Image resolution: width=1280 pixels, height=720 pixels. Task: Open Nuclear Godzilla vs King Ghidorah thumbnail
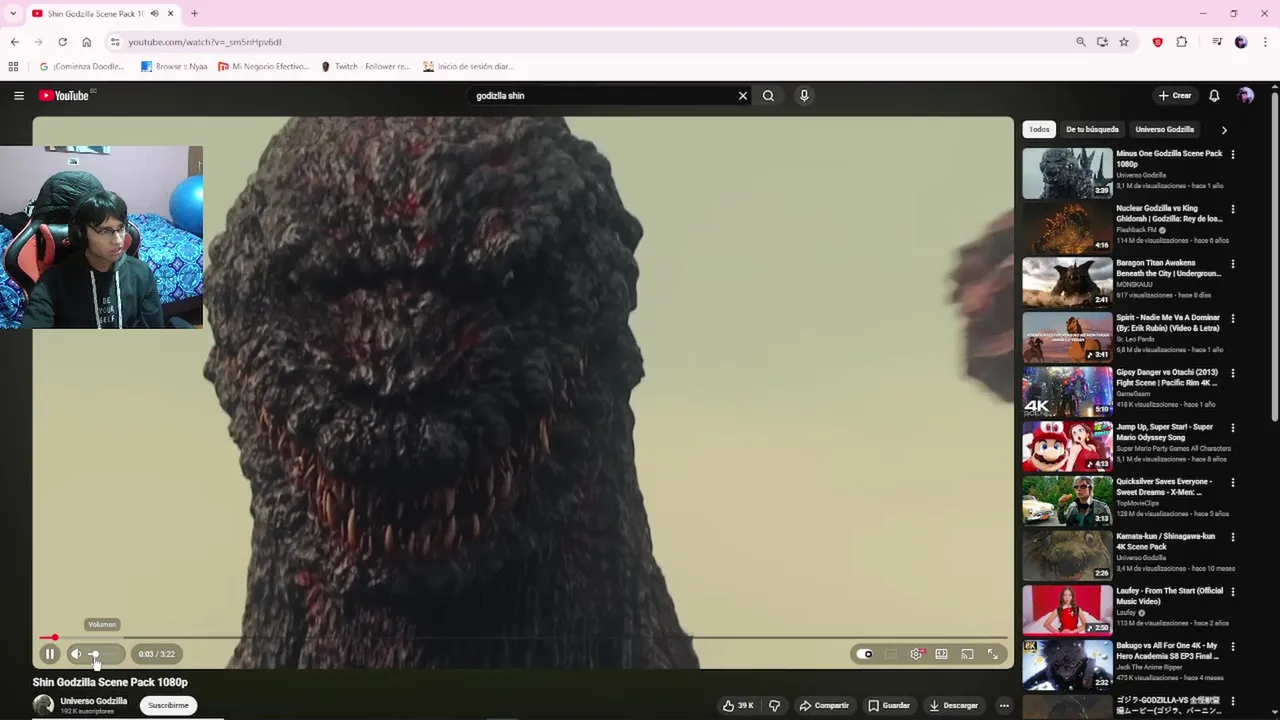click(1067, 228)
